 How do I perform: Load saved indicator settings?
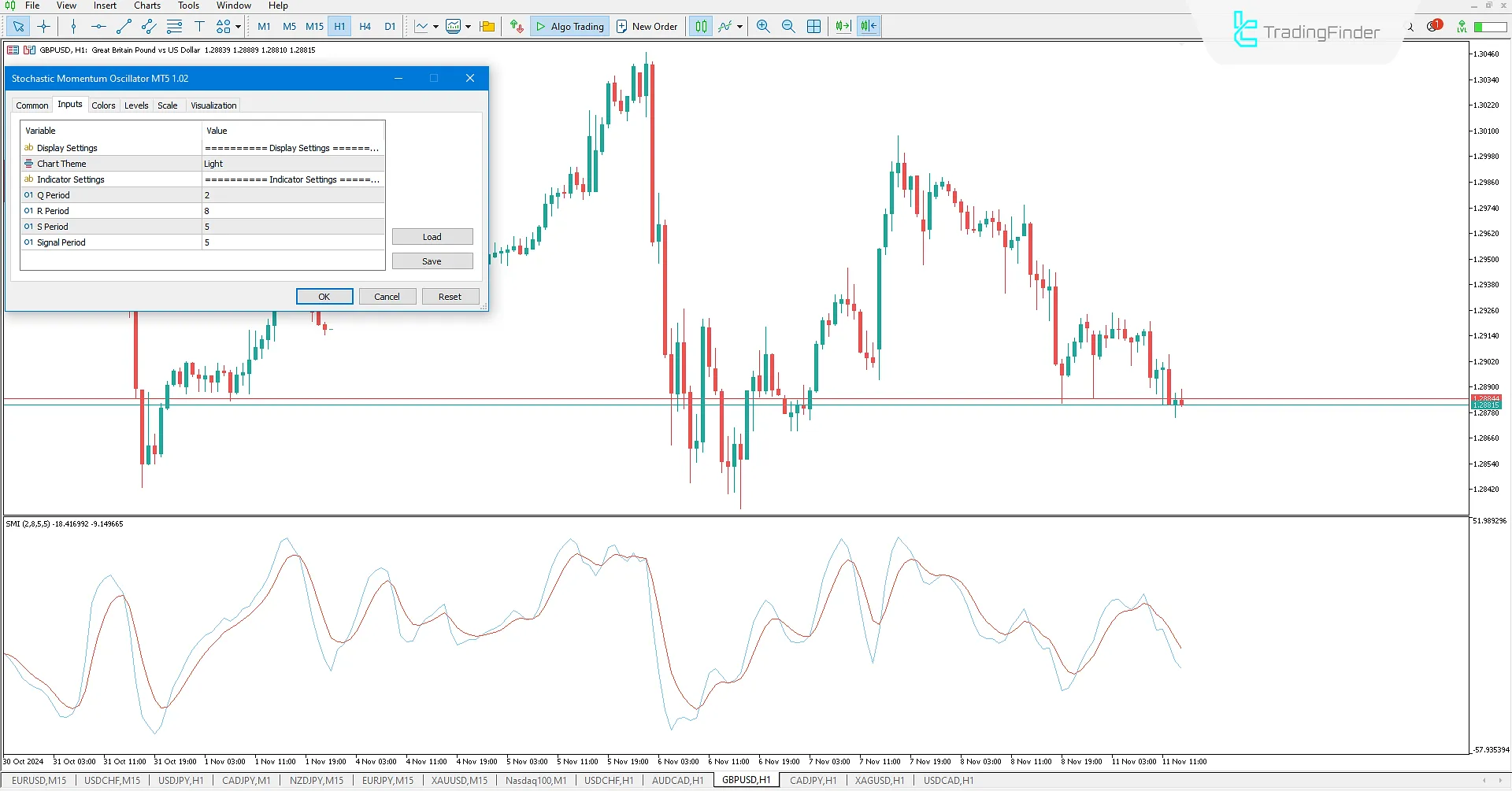click(432, 236)
